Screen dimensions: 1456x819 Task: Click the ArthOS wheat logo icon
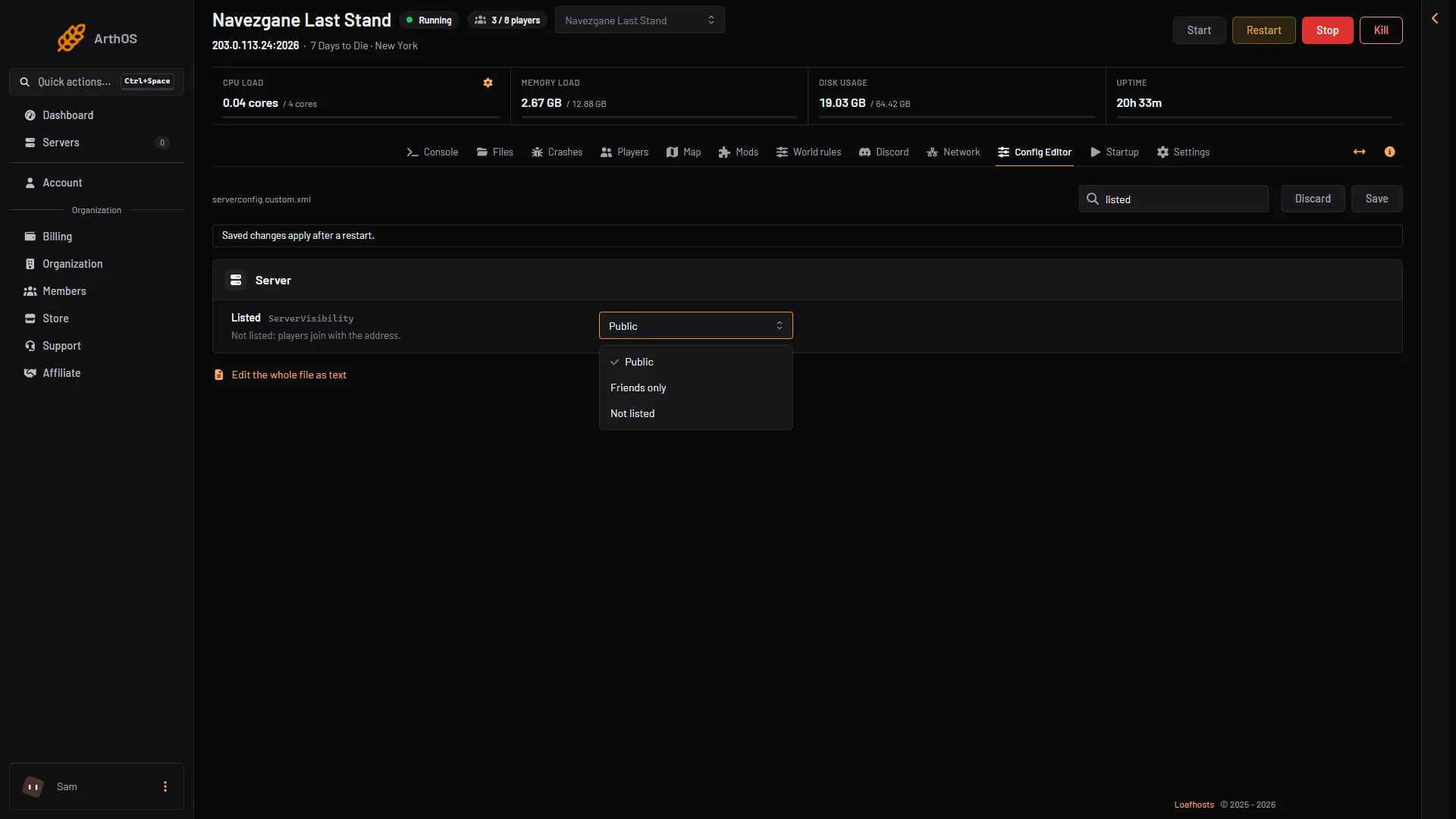tap(71, 38)
